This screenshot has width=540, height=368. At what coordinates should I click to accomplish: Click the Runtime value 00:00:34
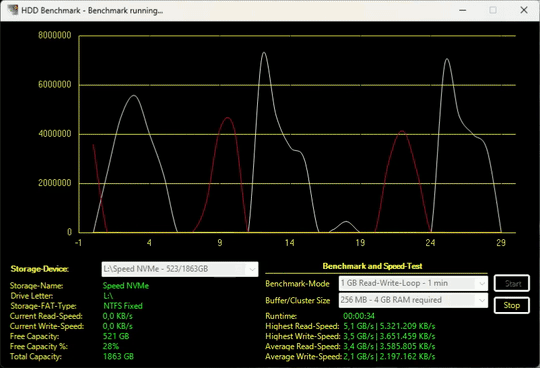point(359,316)
